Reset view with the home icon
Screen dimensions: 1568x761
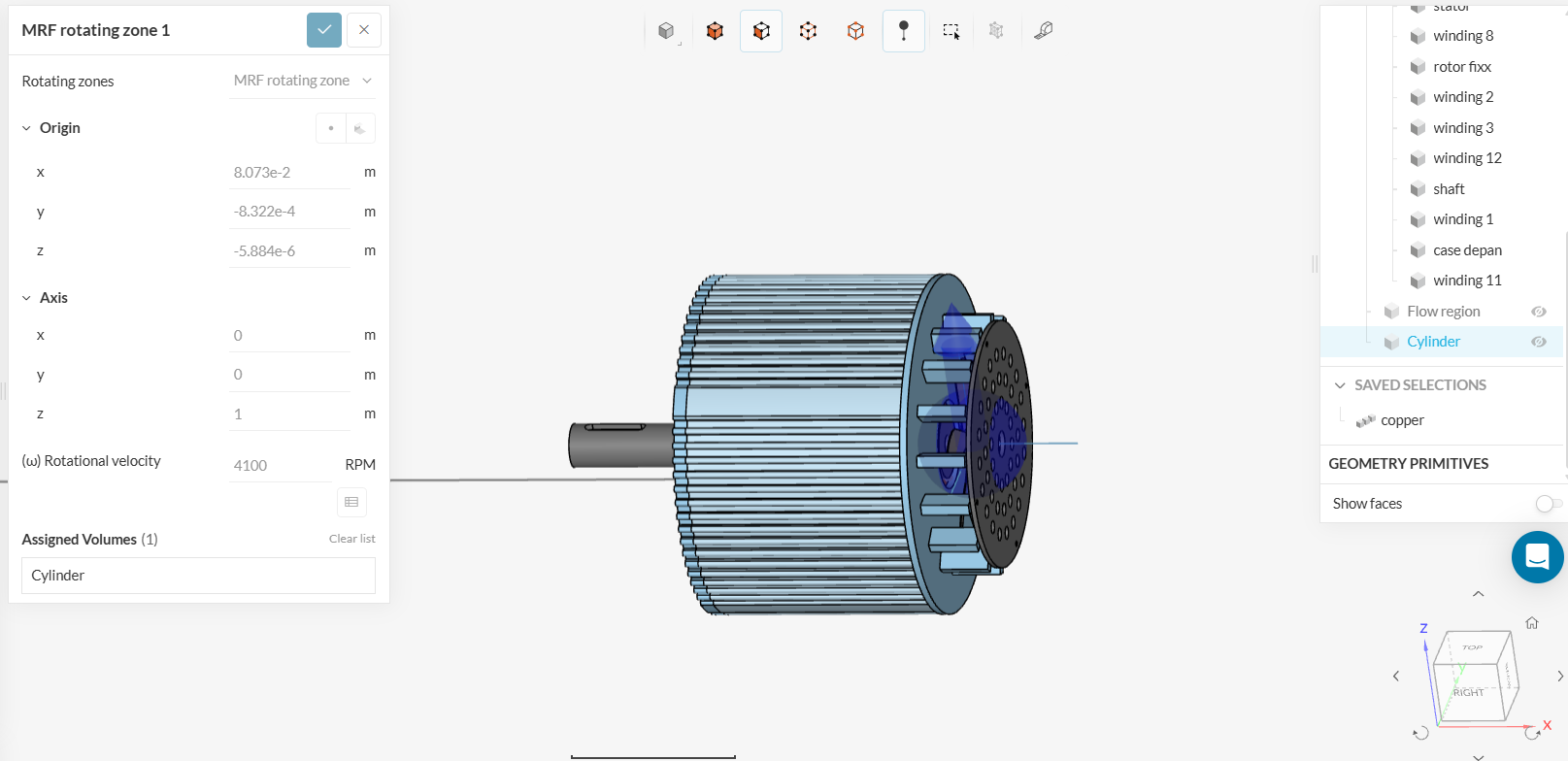tap(1532, 623)
